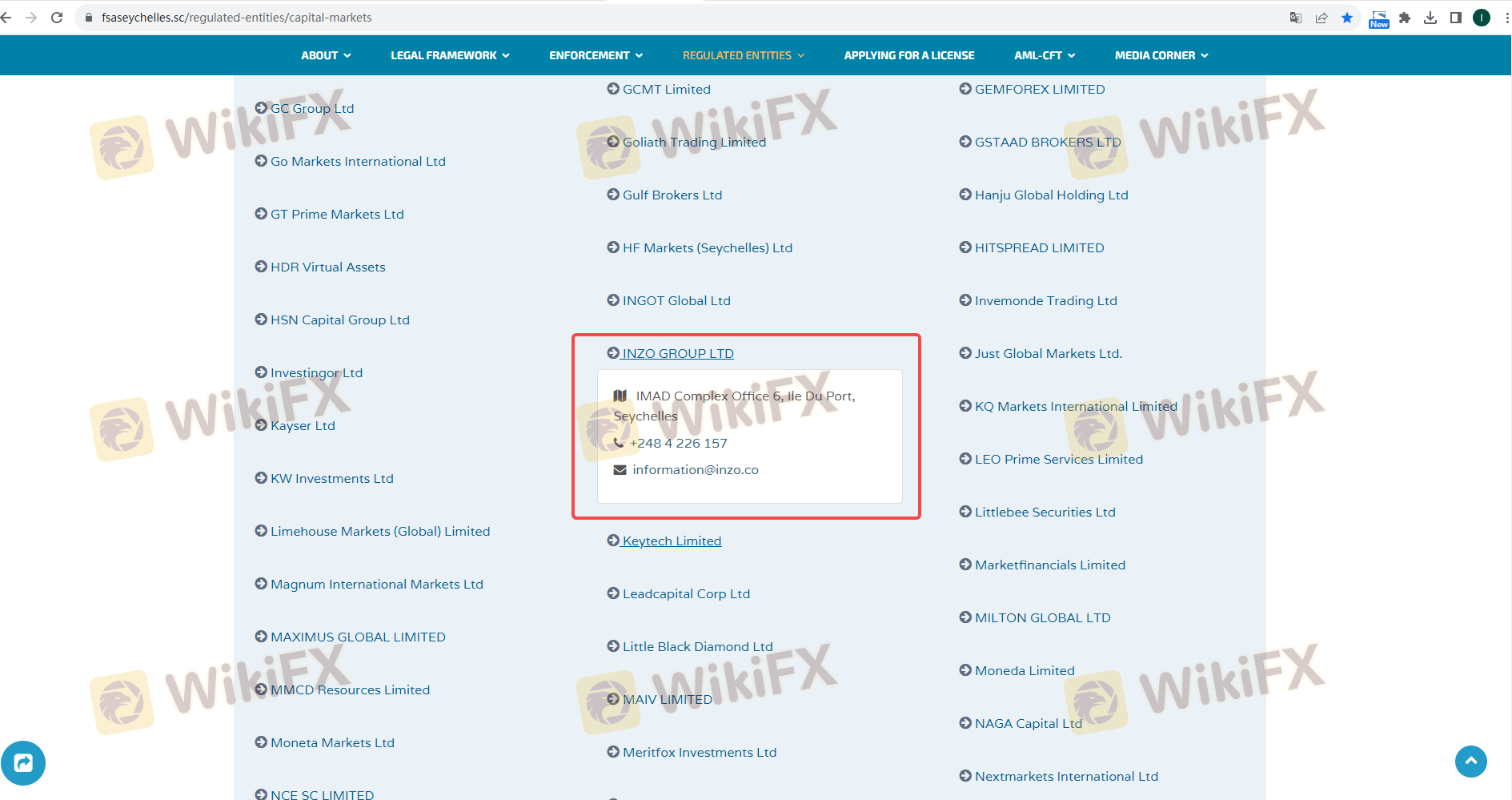This screenshot has height=800, width=1512.
Task: Expand Limehouse Markets (Global) Limited
Action: click(x=380, y=531)
